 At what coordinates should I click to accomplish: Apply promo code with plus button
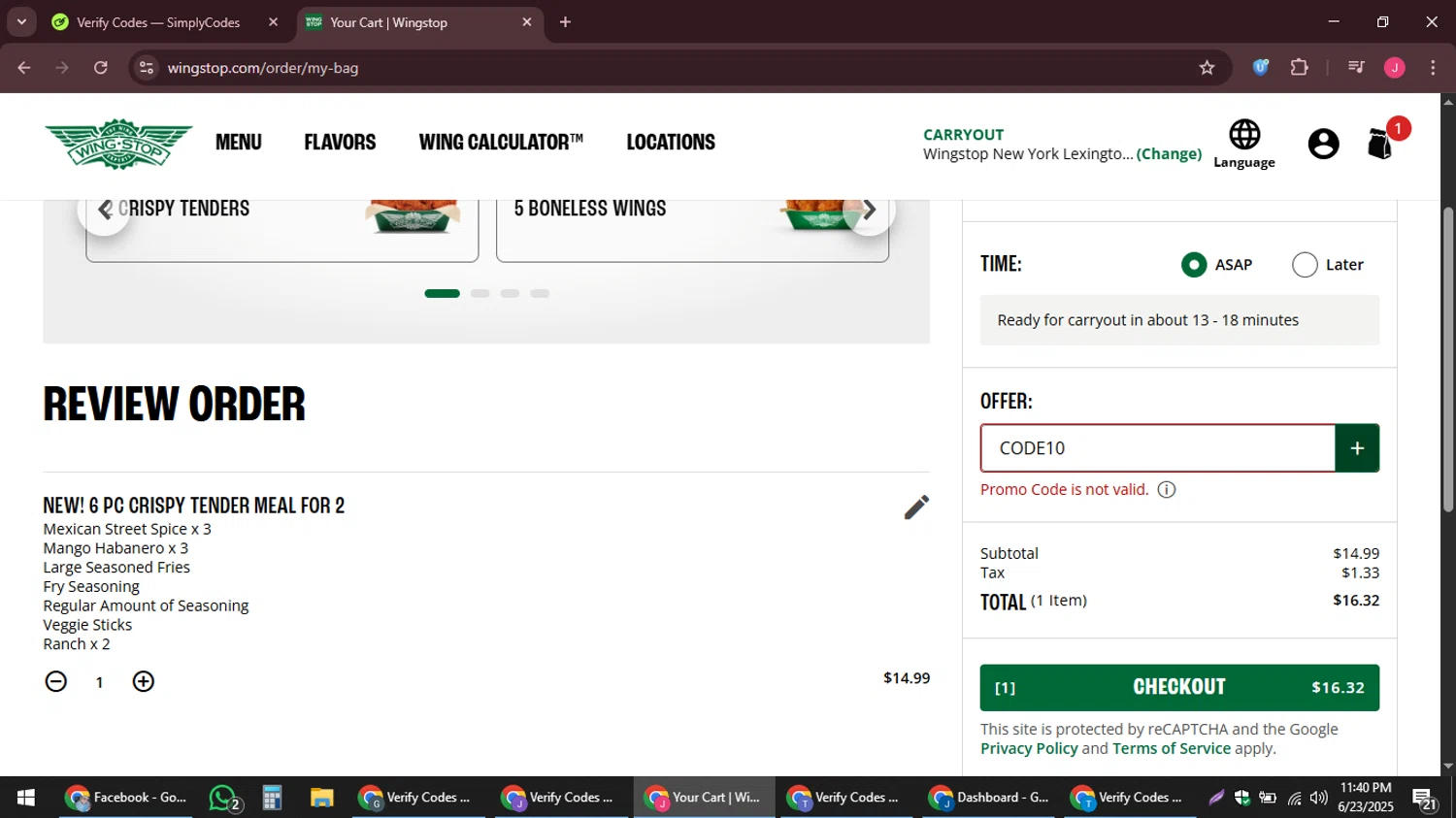pos(1357,448)
